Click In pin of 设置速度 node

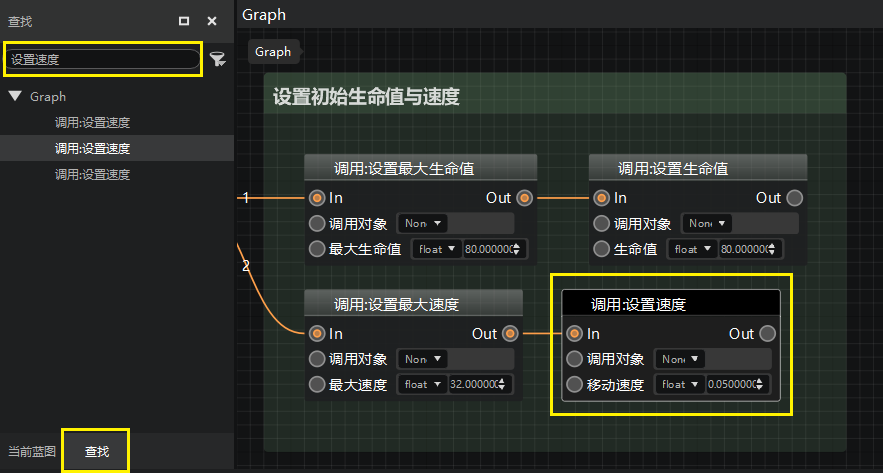(x=574, y=334)
